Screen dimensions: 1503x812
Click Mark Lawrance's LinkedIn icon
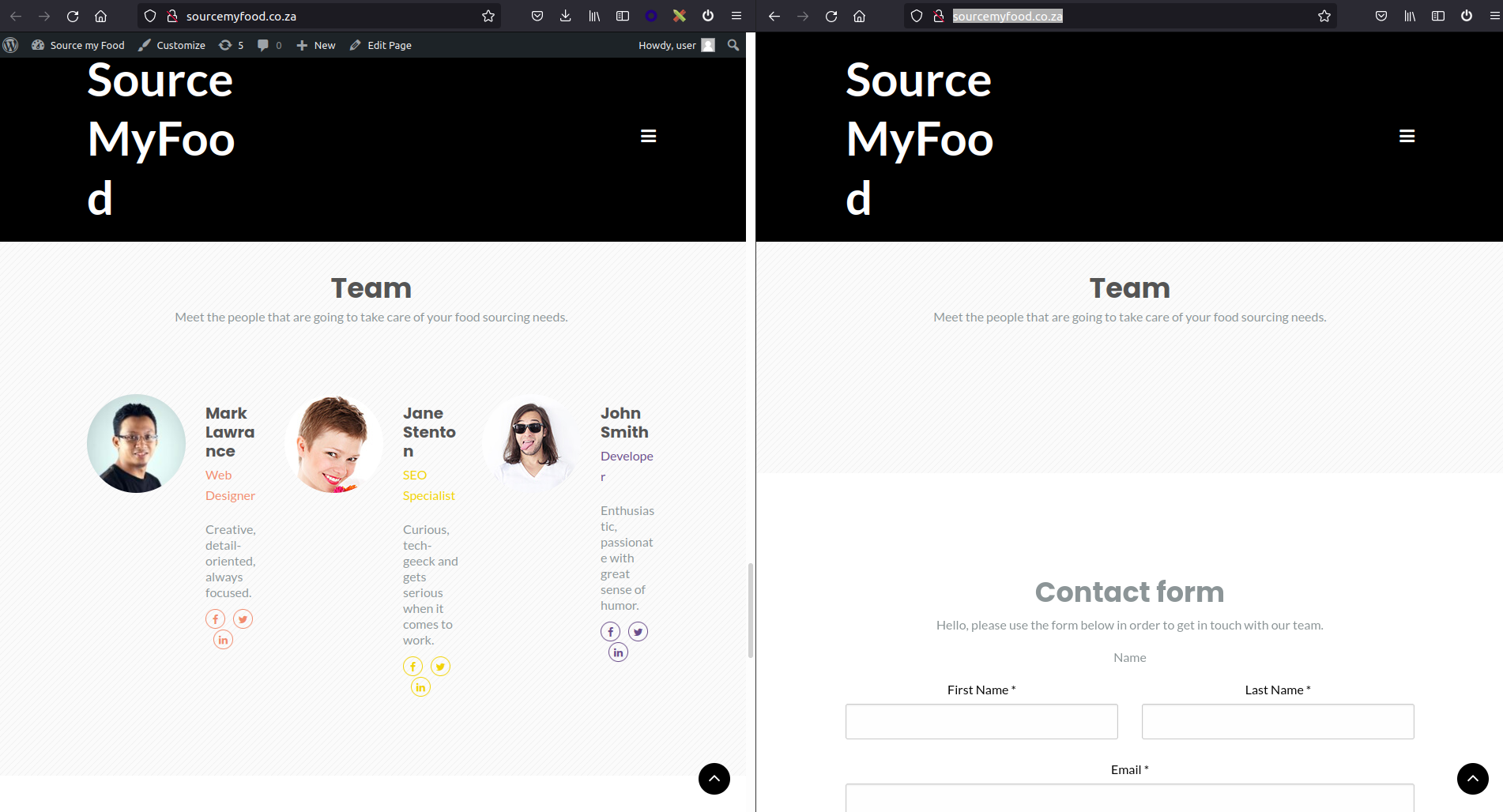point(223,640)
